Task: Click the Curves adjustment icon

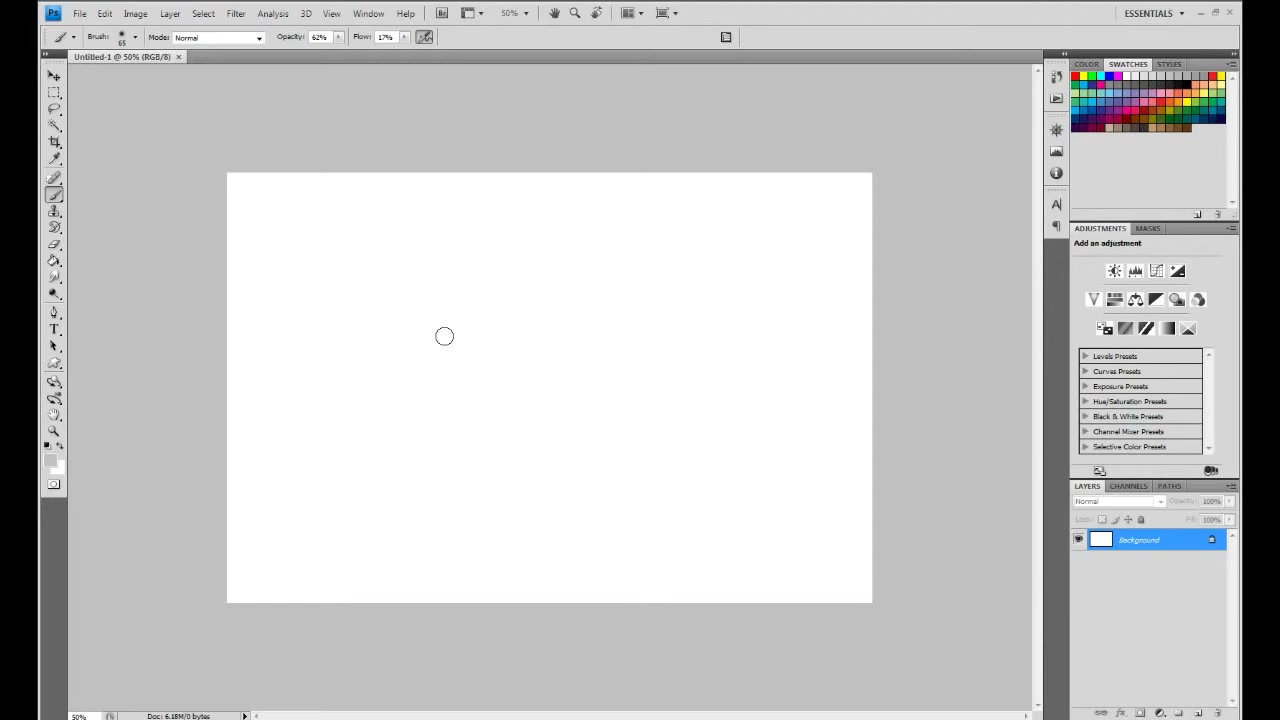Action: click(1156, 271)
